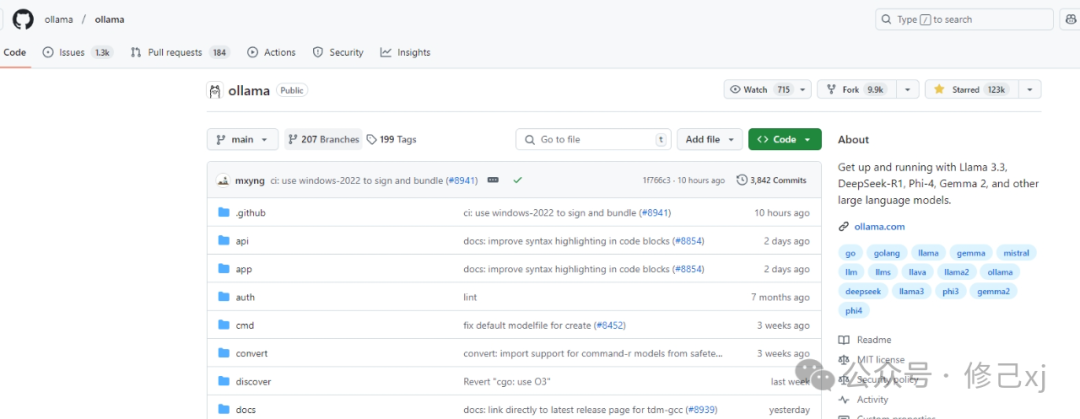This screenshot has height=419, width=1080.
Task: Click the commits history clock icon
Action: tap(742, 180)
